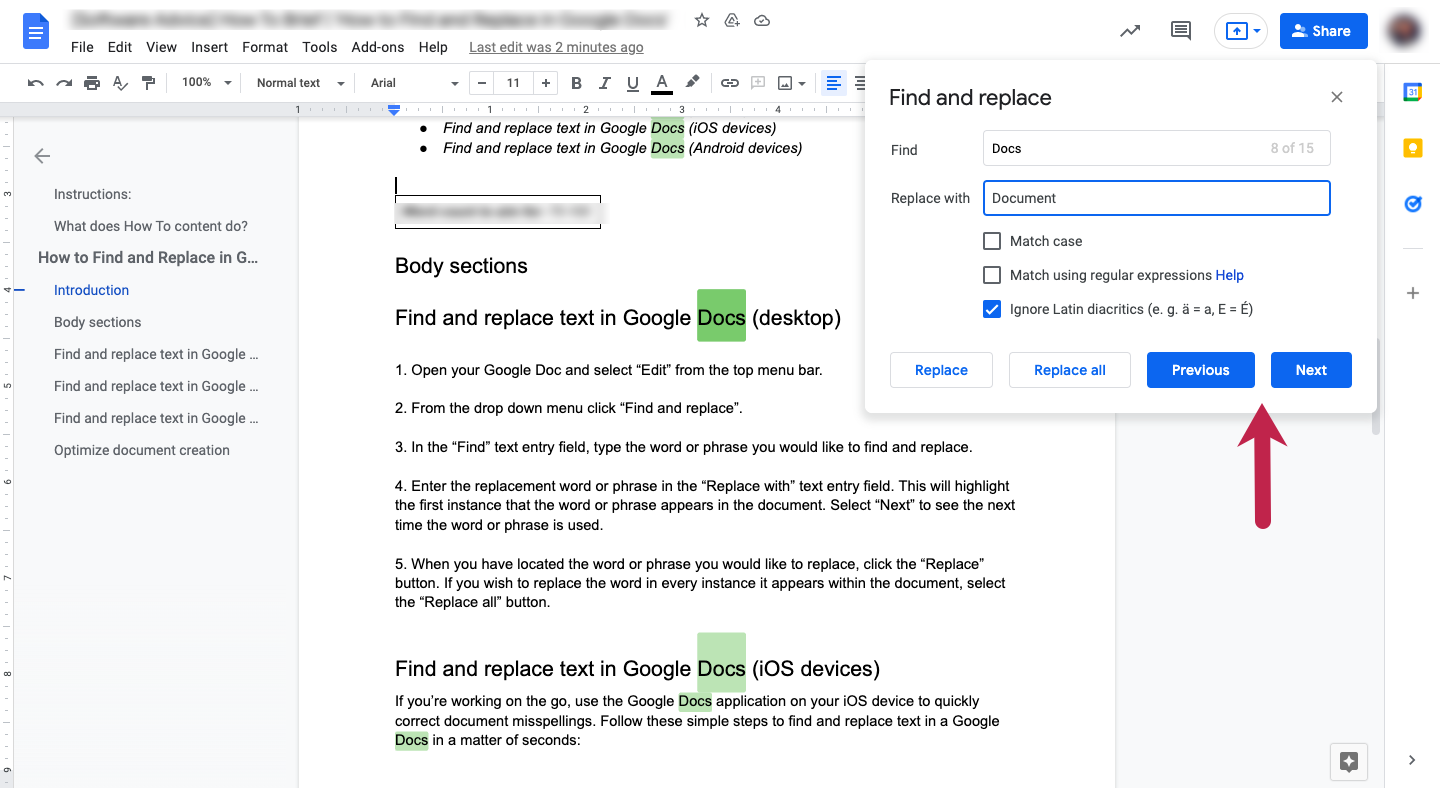Screen dimensions: 1440x788
Task: Uncheck Ignore Latin diacritics
Action: tap(992, 309)
